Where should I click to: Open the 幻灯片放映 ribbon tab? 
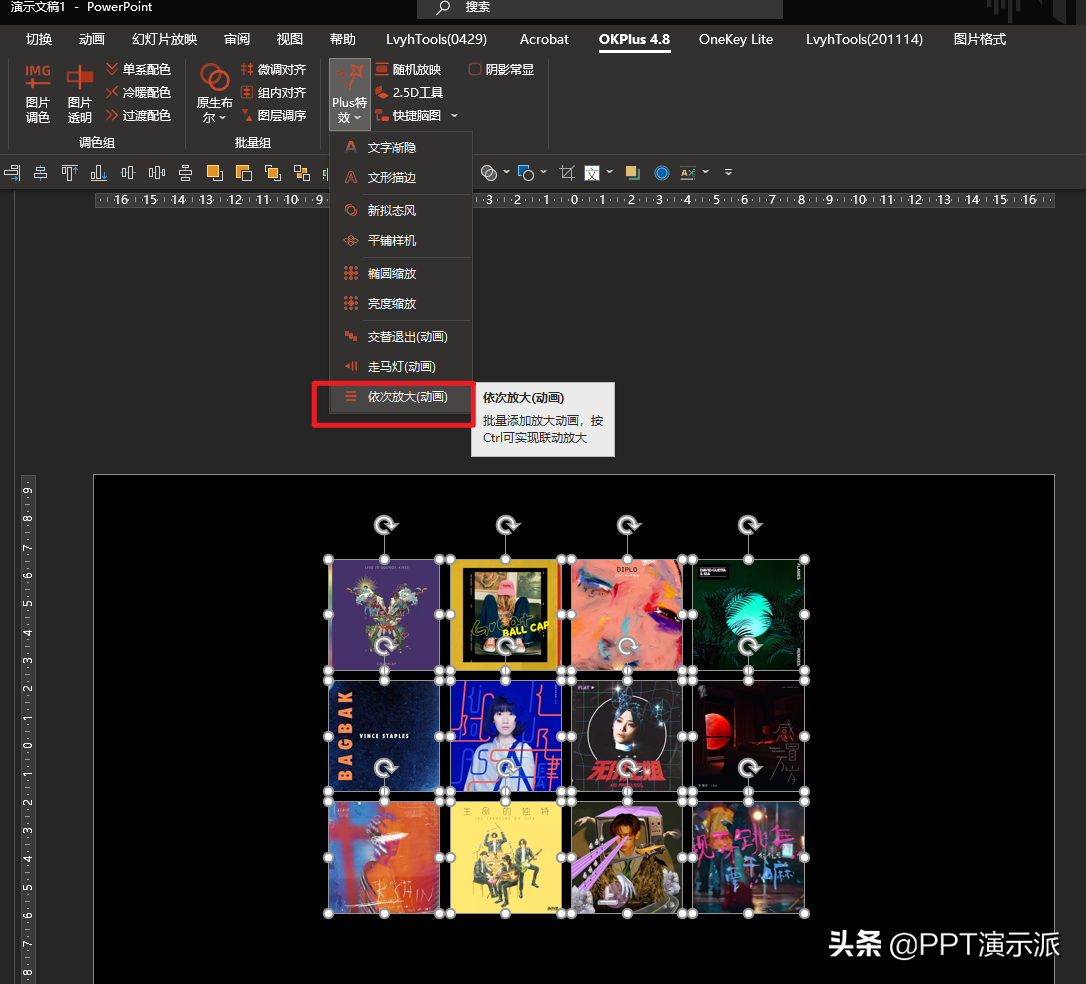[x=164, y=39]
